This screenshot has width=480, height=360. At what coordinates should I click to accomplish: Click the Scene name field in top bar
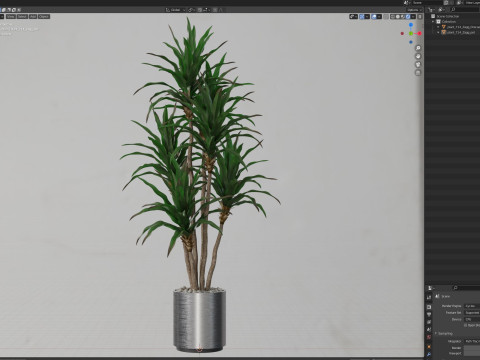pyautogui.click(x=427, y=3)
